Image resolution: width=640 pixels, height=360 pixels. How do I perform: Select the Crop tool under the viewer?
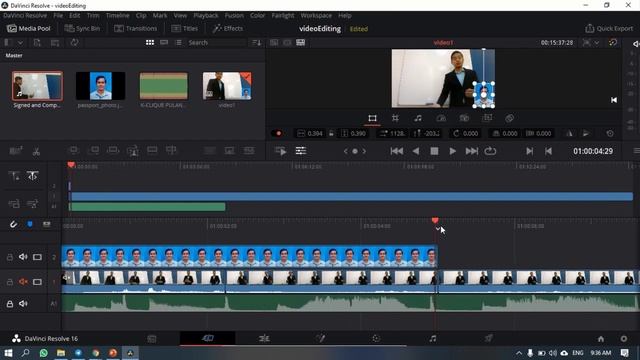(395, 118)
